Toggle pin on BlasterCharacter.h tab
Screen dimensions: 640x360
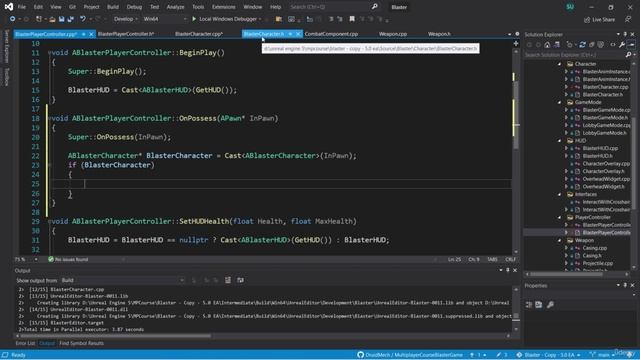point(290,34)
